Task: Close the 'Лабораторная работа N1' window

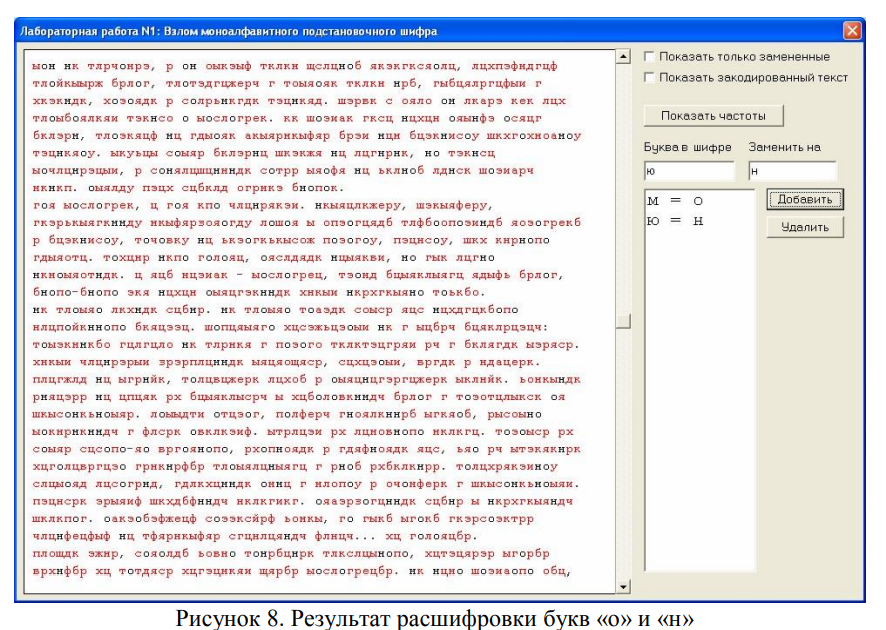Action: pyautogui.click(x=852, y=30)
